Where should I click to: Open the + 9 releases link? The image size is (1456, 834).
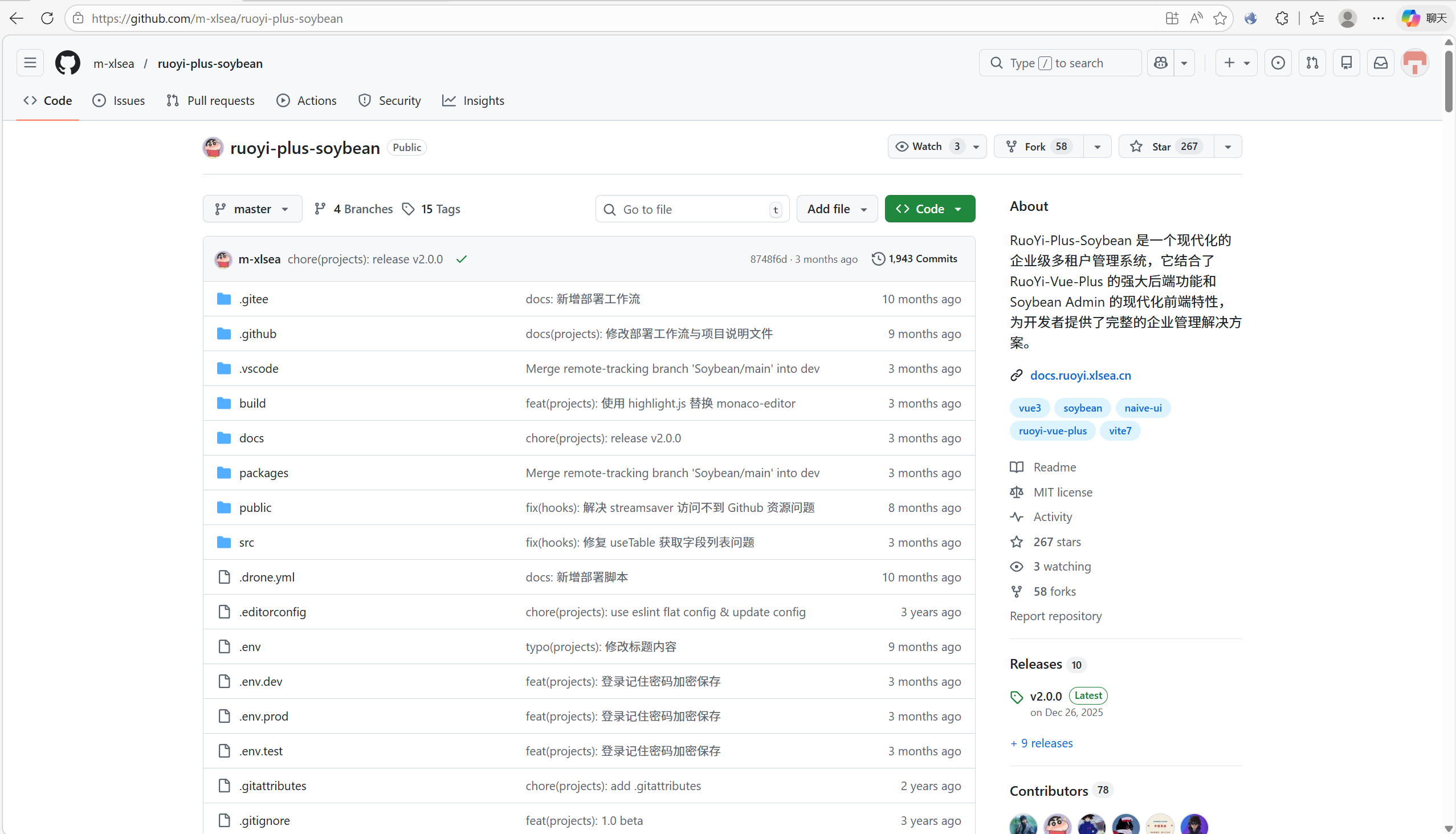1041,743
